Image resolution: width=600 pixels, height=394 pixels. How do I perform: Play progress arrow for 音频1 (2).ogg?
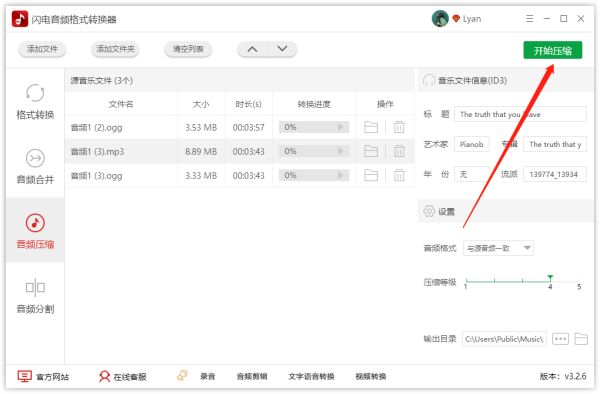341,127
